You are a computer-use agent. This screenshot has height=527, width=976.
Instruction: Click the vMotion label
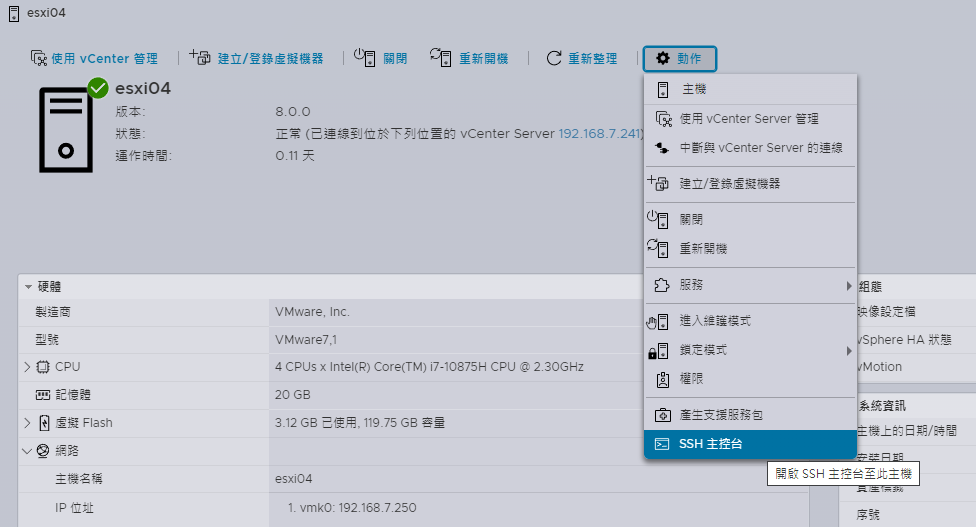tap(880, 367)
